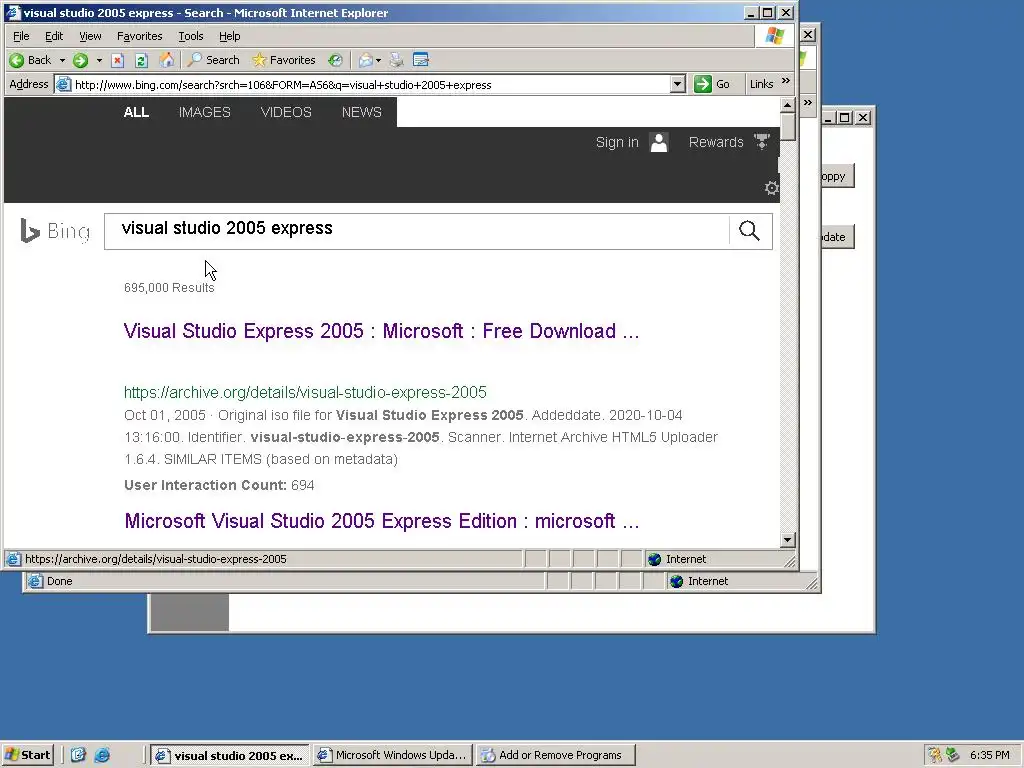Click the page scrollbar up arrow
1024x768 pixels.
tap(788, 104)
